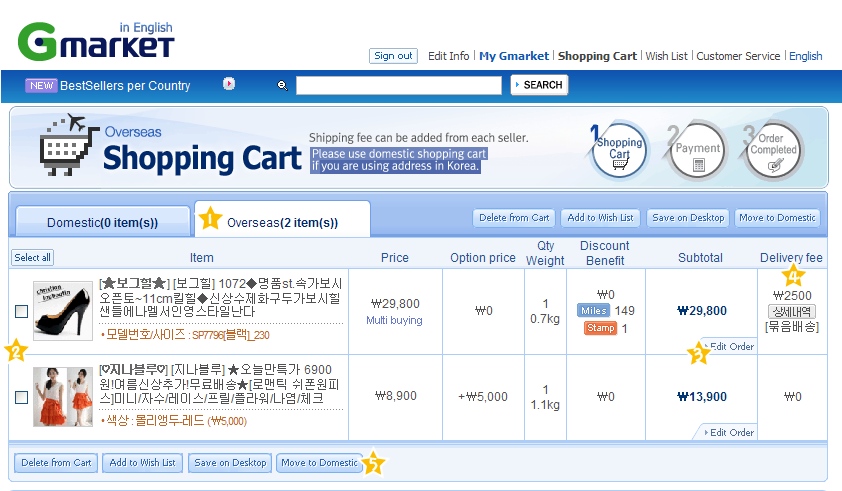Click the 149 miles value
The height and width of the screenshot is (491, 842).
(x=624, y=311)
